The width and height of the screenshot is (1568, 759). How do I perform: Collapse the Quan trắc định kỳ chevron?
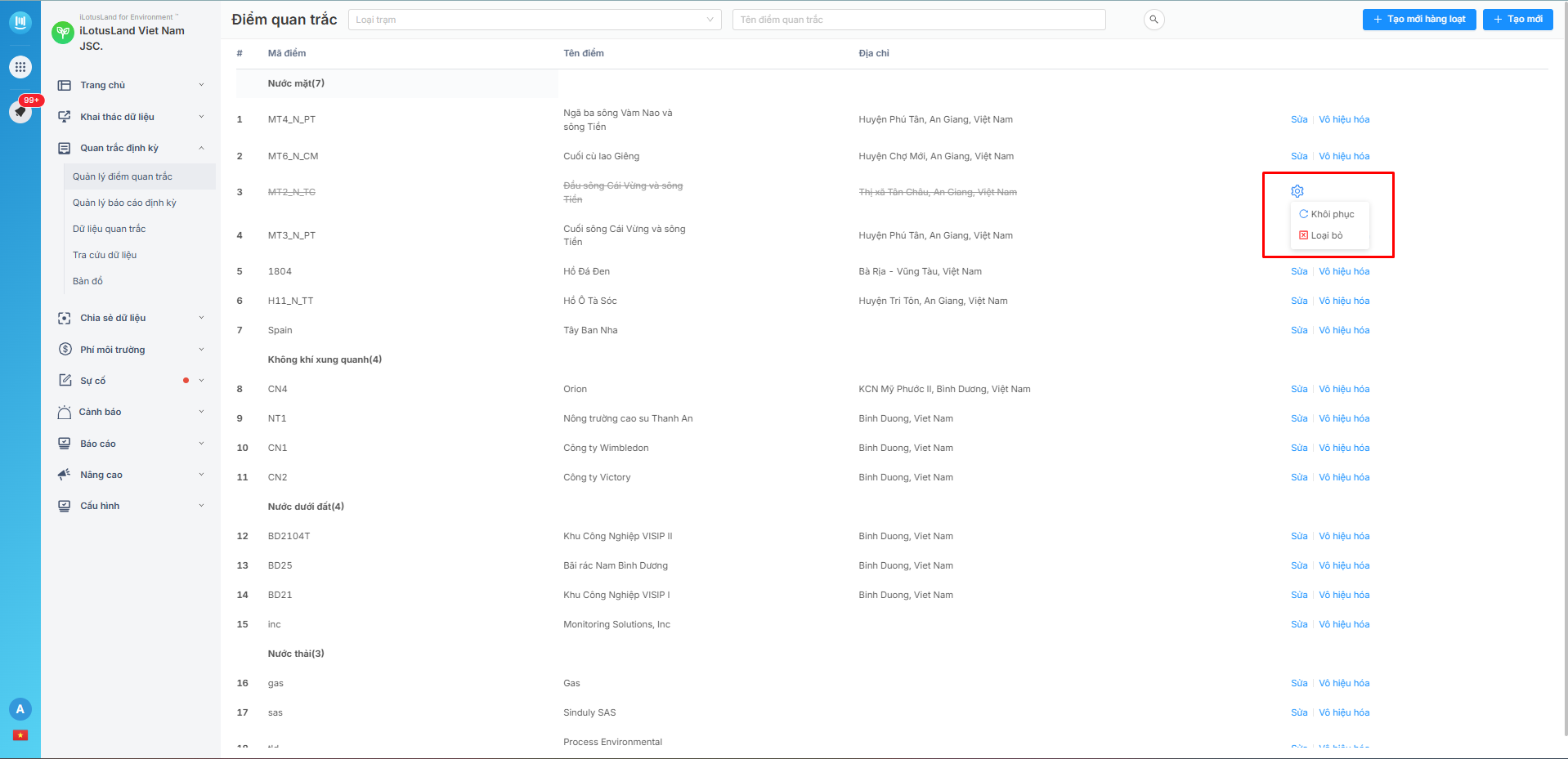201,148
